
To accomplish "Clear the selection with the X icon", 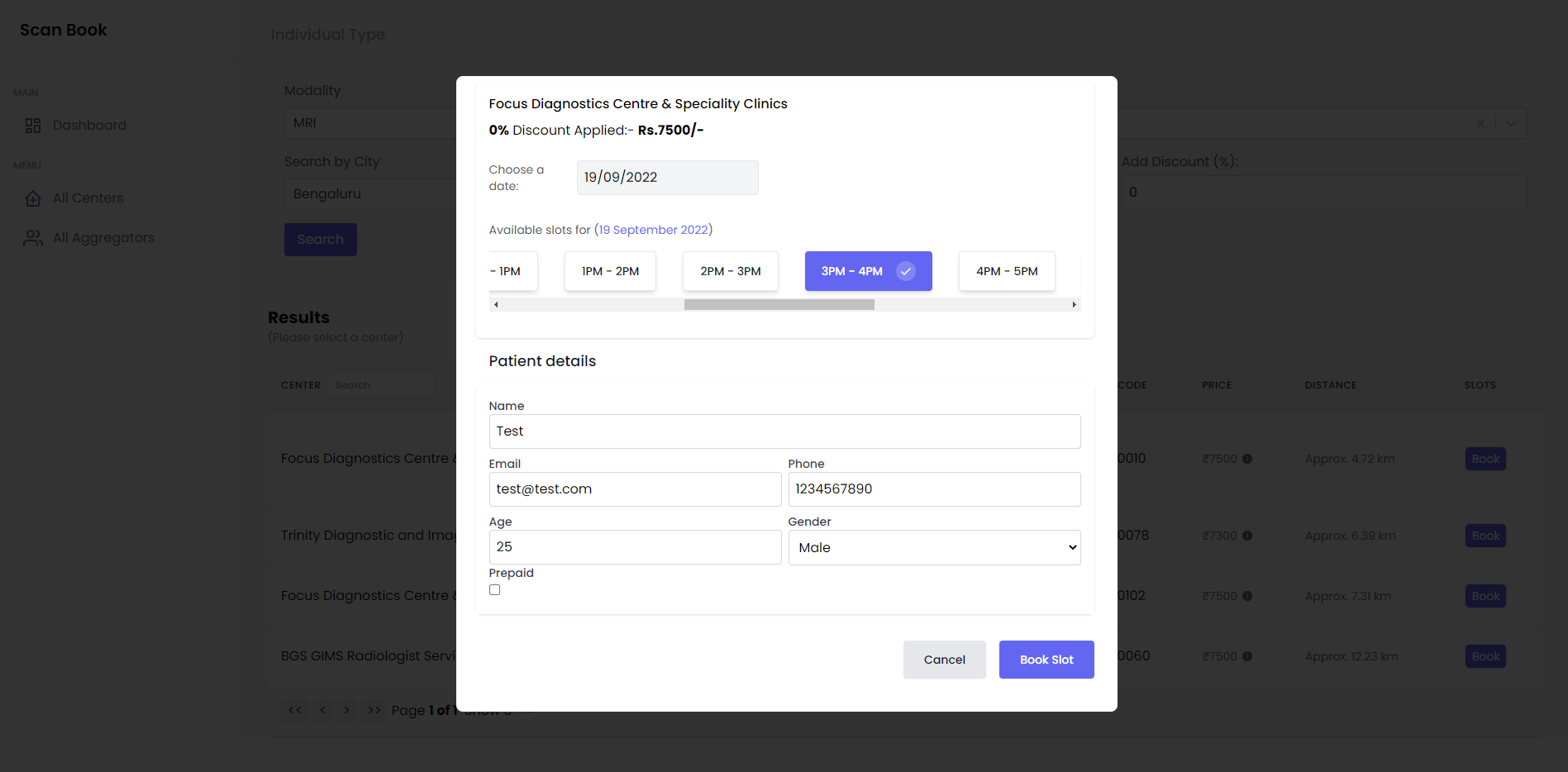I will [1480, 123].
